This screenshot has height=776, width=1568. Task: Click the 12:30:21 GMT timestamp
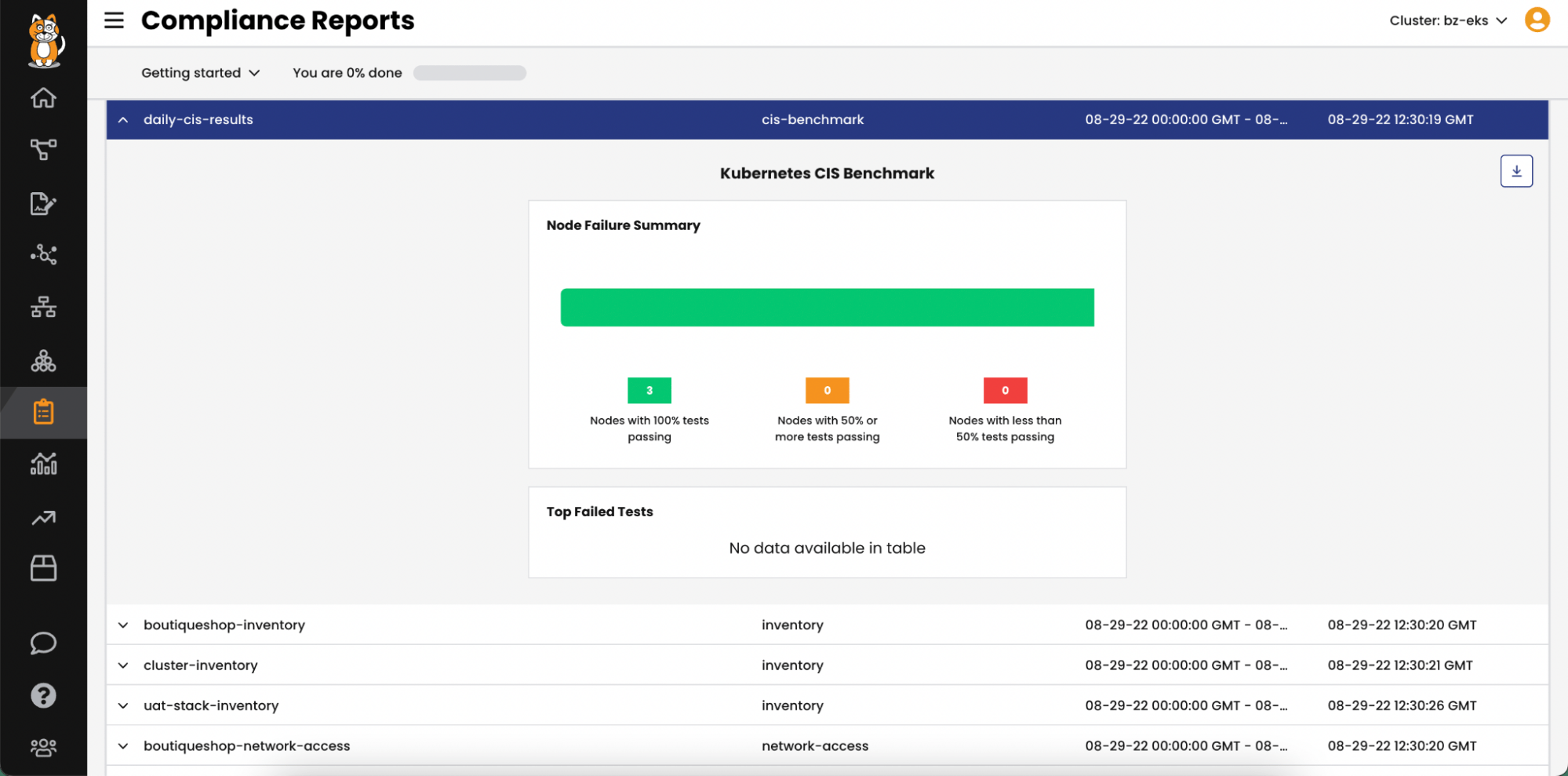coord(1400,665)
